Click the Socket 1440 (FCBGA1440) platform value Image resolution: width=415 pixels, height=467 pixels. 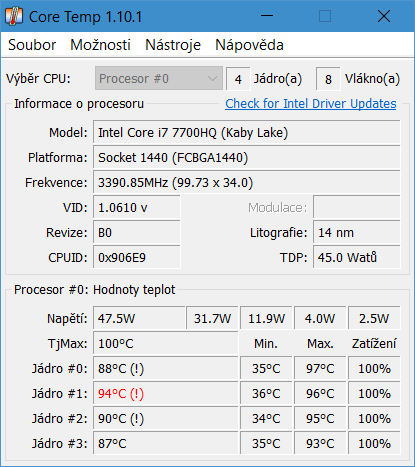(247, 158)
